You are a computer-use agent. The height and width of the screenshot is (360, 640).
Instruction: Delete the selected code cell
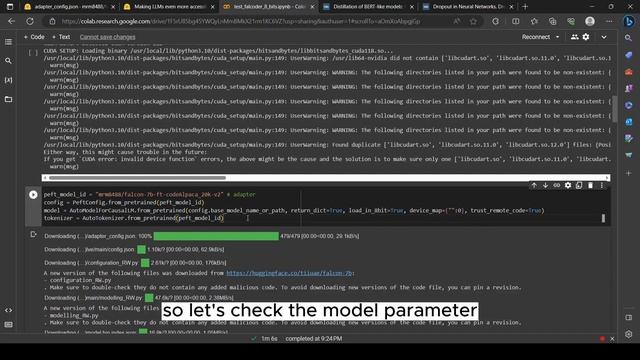tap(590, 185)
